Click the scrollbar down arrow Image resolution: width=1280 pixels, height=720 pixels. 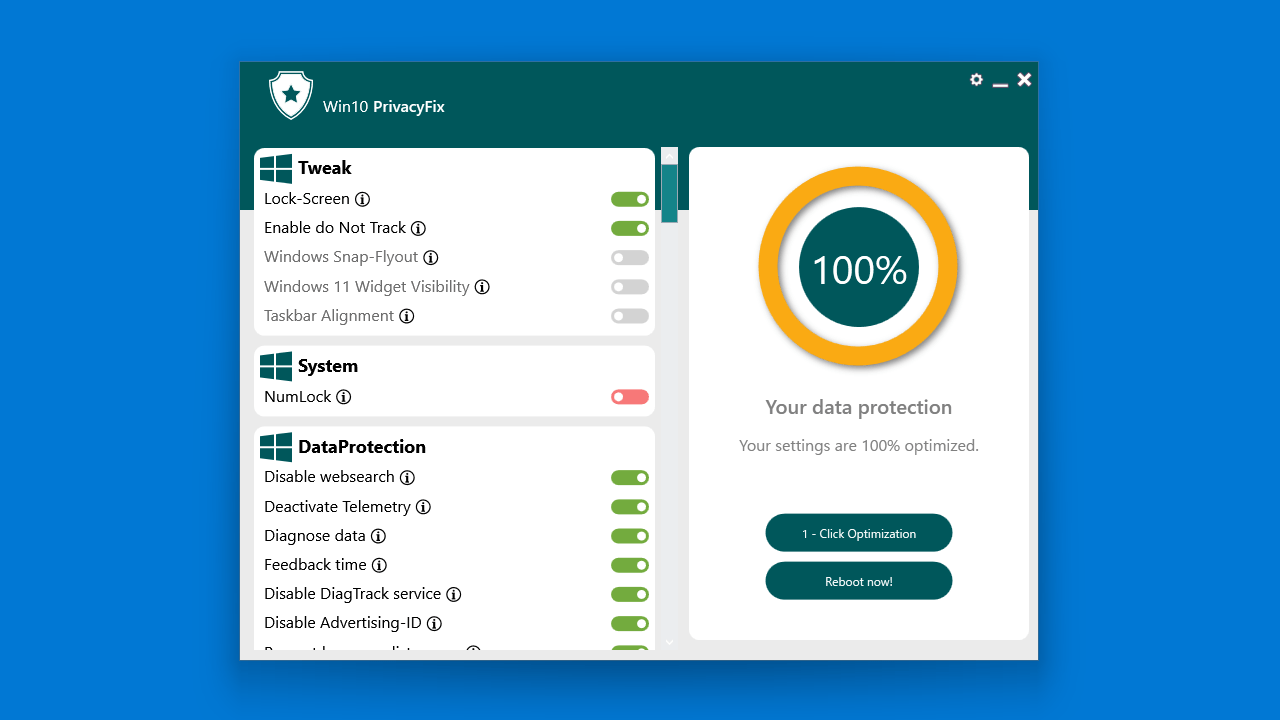pyautogui.click(x=670, y=642)
